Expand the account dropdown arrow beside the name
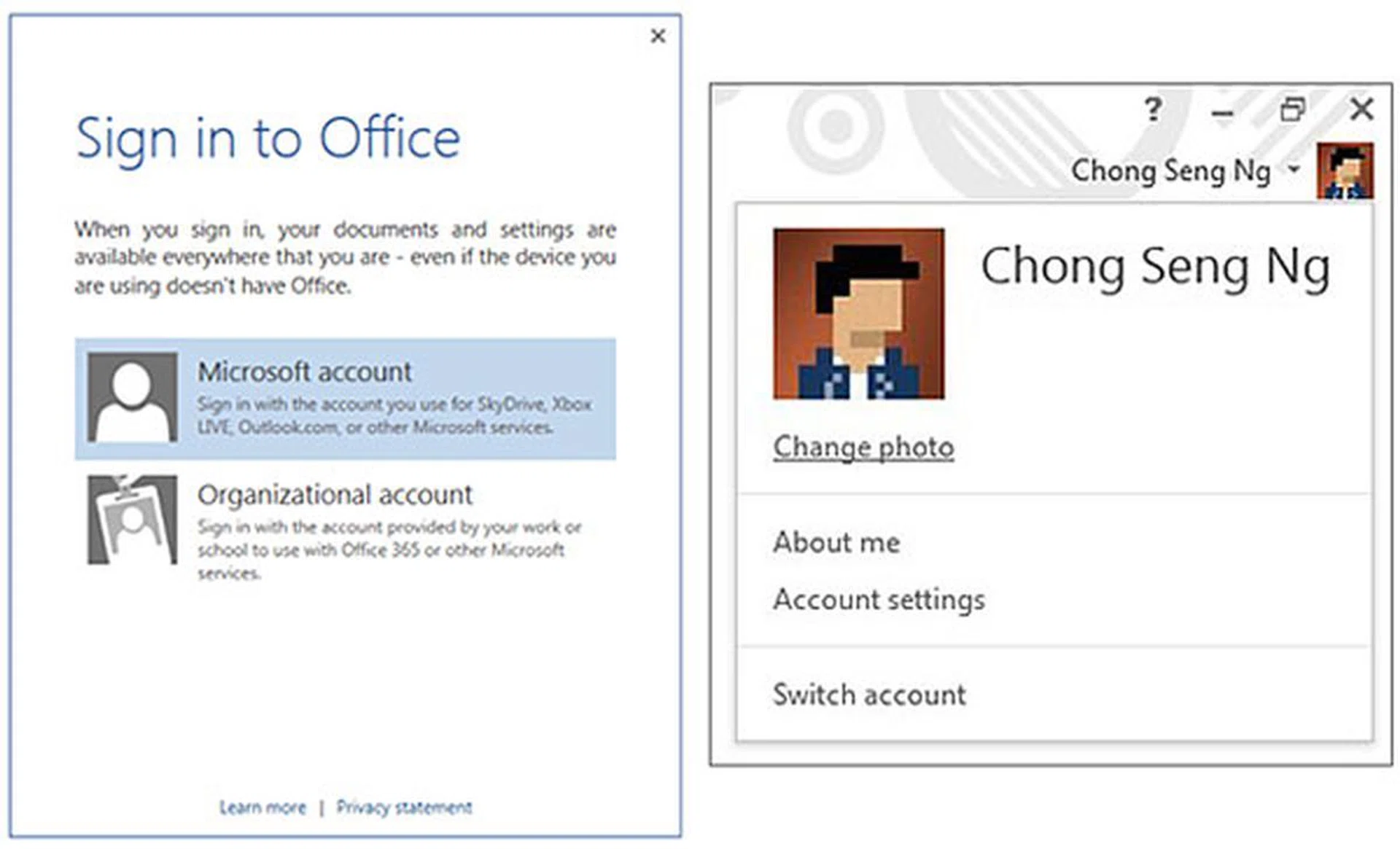1400x849 pixels. [1294, 170]
